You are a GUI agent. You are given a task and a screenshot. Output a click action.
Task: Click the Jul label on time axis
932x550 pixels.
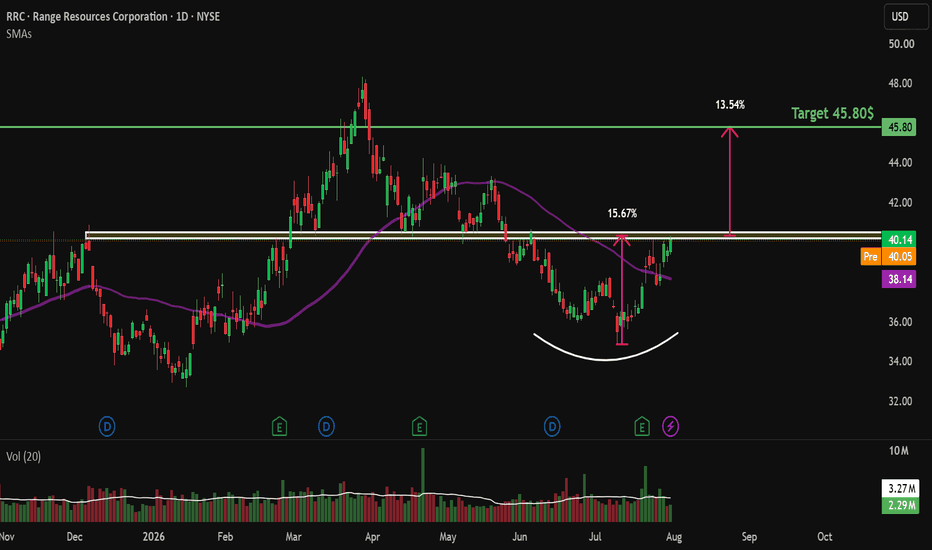[x=595, y=536]
